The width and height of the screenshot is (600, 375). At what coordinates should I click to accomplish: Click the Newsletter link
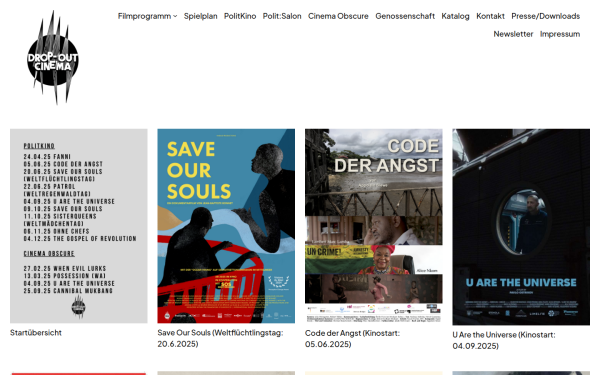click(513, 34)
